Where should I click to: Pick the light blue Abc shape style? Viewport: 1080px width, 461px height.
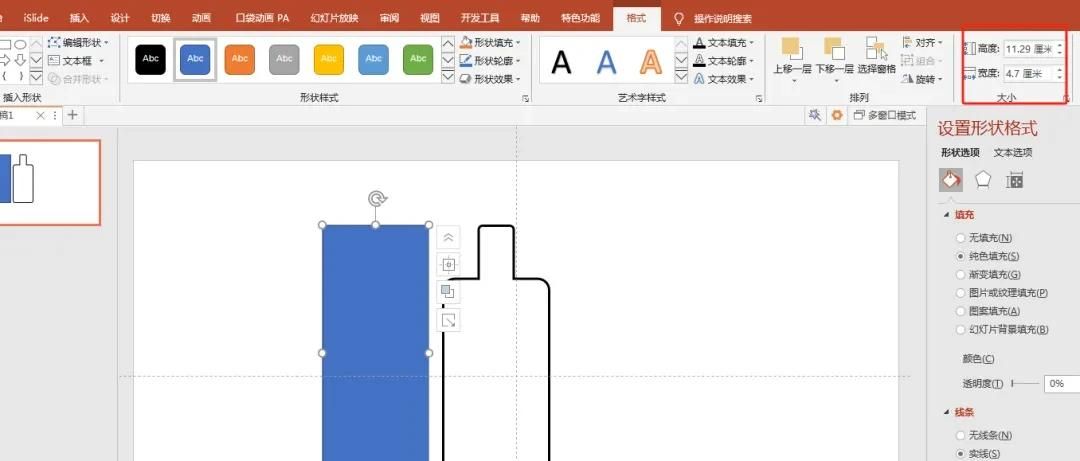click(x=373, y=59)
